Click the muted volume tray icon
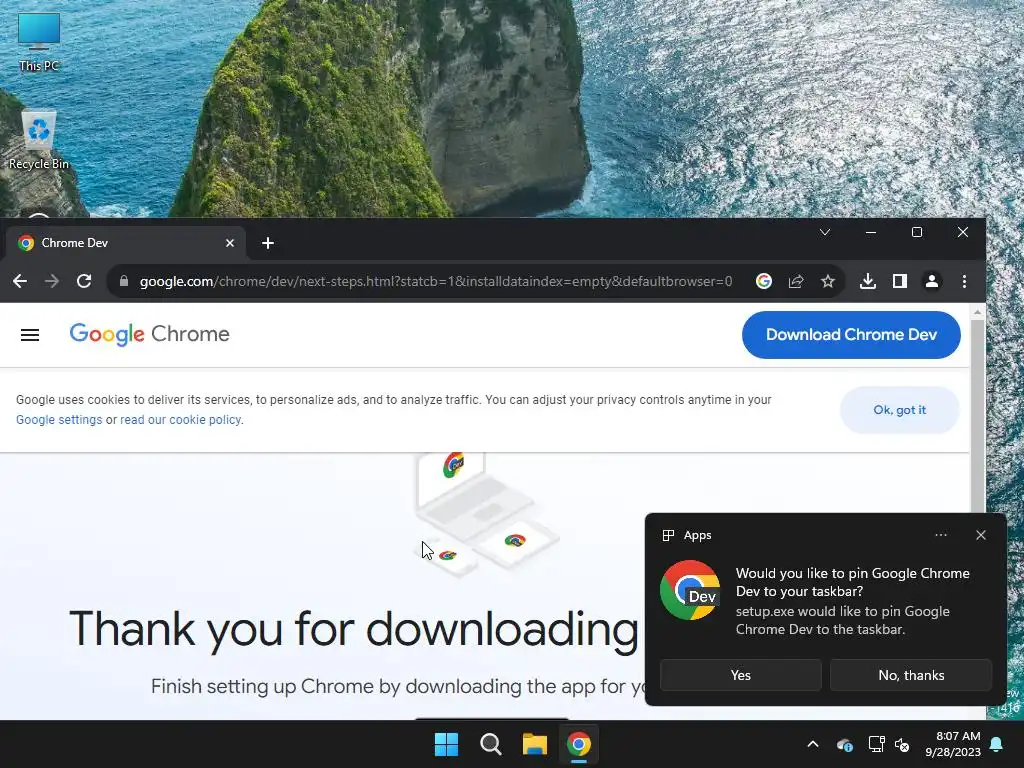 click(x=902, y=744)
